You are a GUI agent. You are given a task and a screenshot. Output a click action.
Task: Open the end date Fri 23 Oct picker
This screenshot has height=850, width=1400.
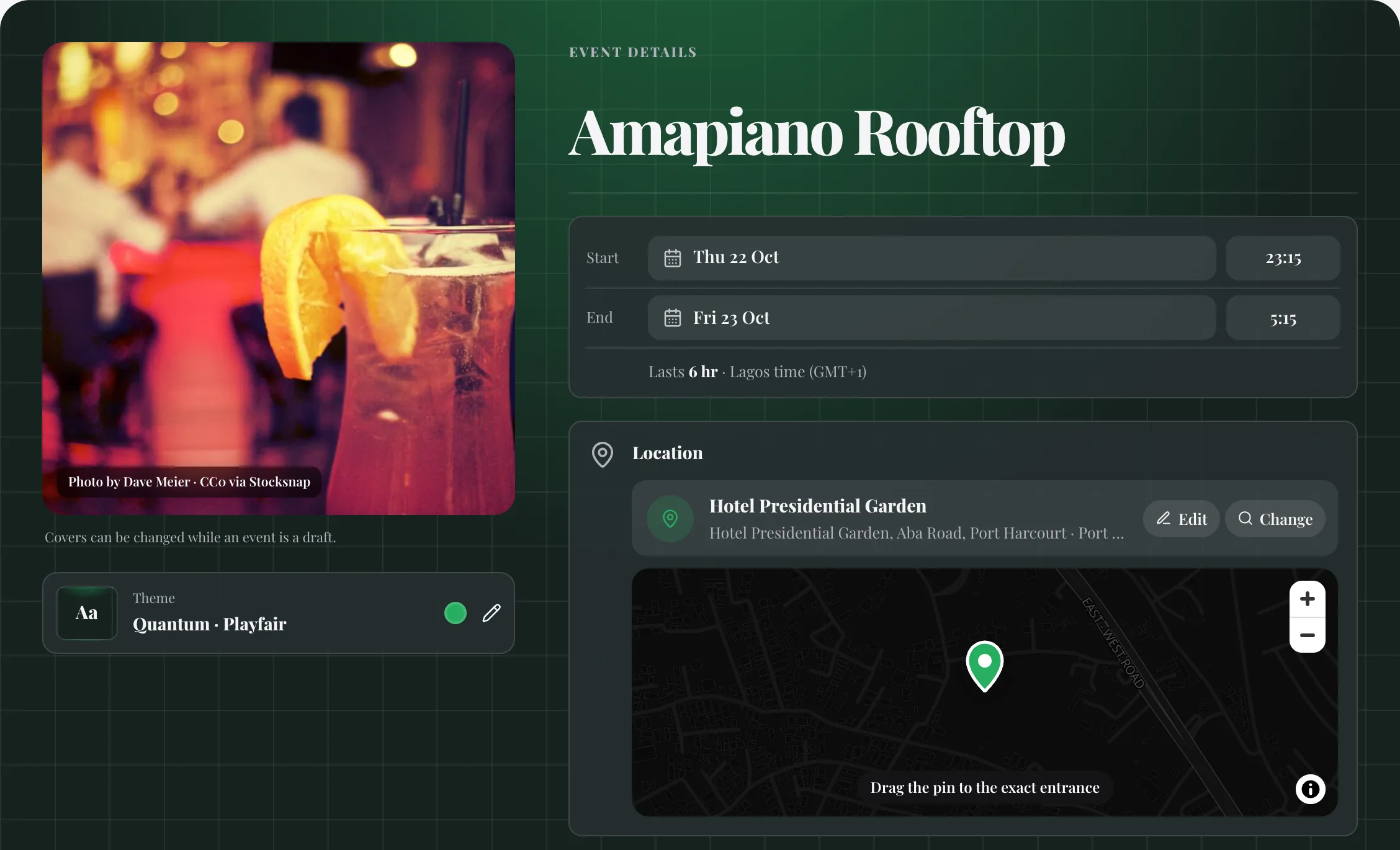931,318
